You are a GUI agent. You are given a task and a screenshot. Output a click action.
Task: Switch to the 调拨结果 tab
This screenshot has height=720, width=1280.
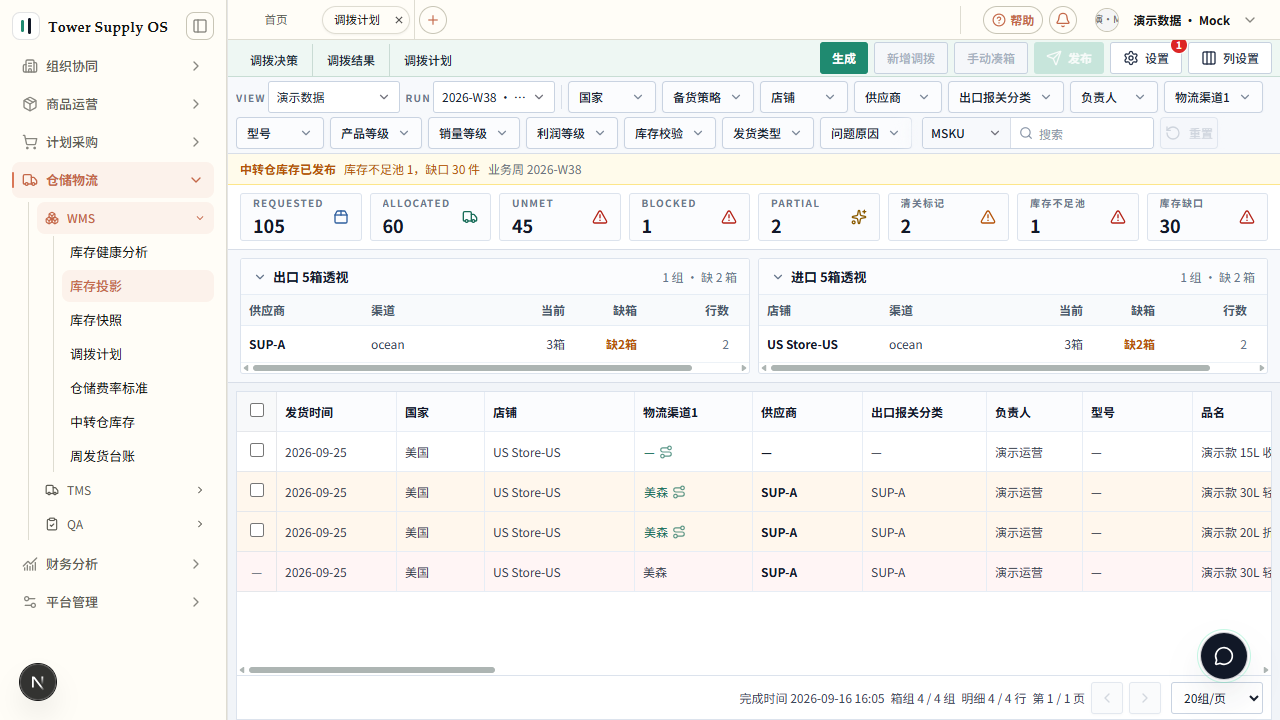[x=351, y=60]
